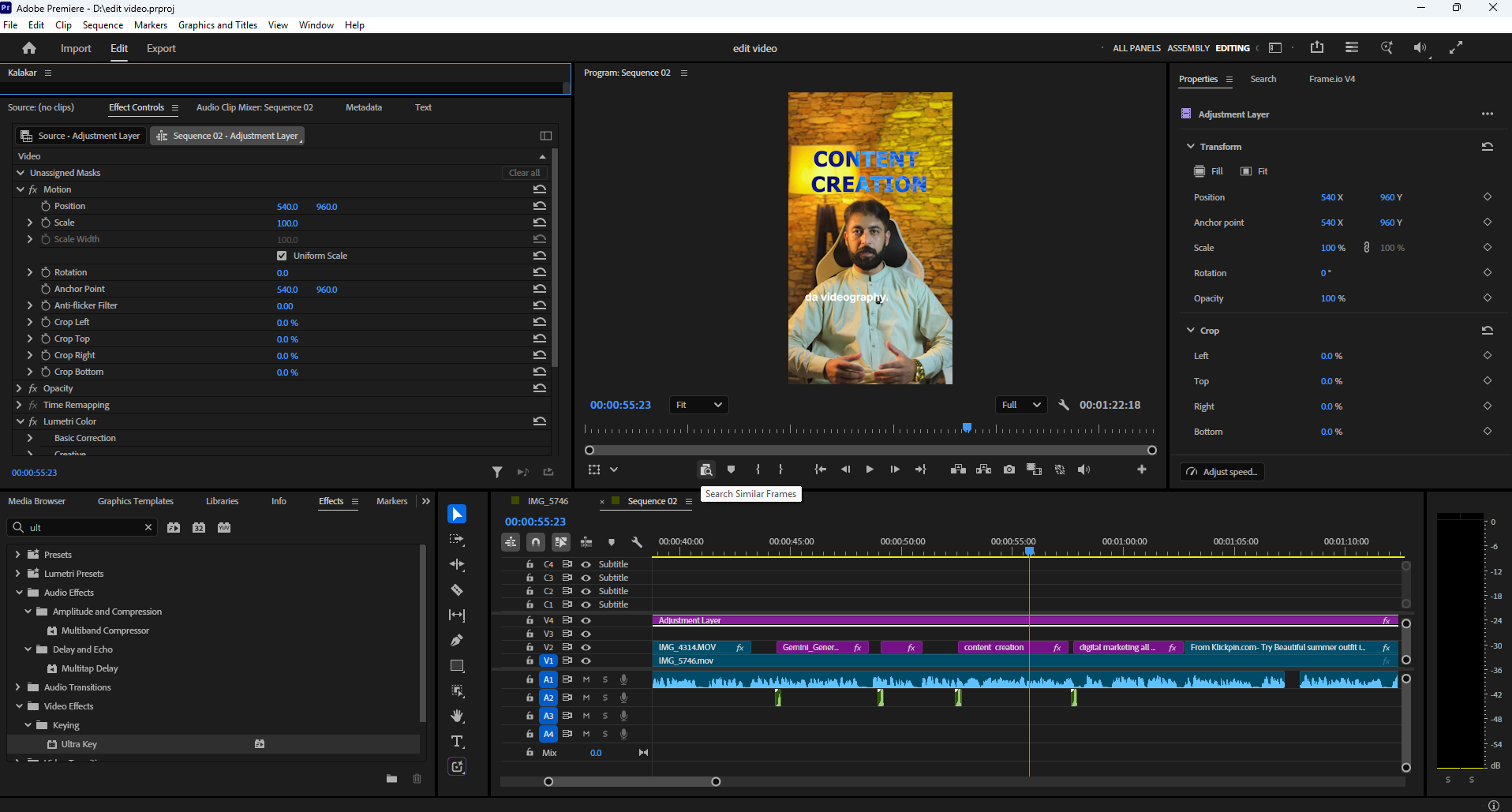
Task: Click the Add Marker icon in Program monitor
Action: [x=732, y=470]
